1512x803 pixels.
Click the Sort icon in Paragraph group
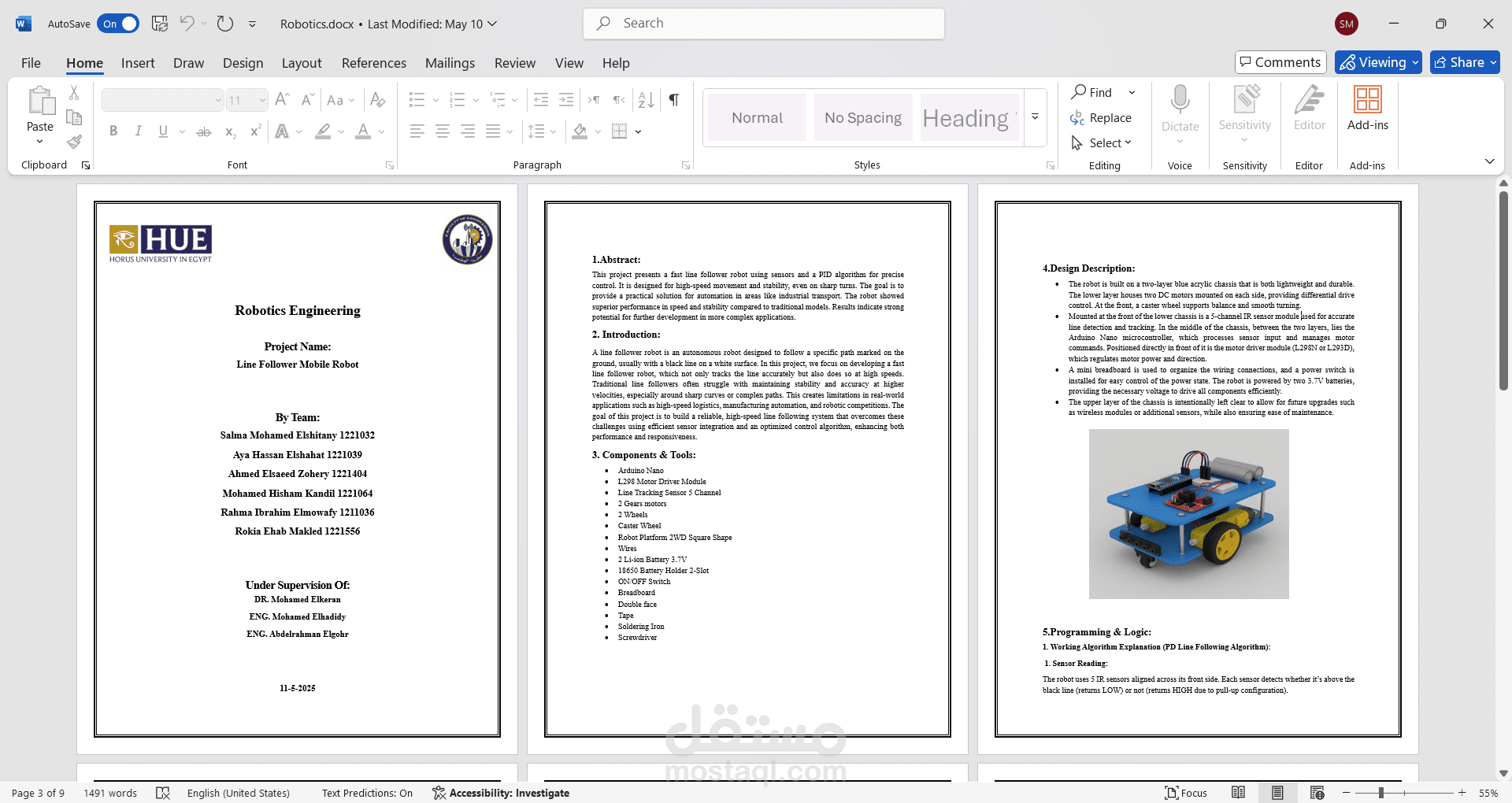(x=647, y=100)
